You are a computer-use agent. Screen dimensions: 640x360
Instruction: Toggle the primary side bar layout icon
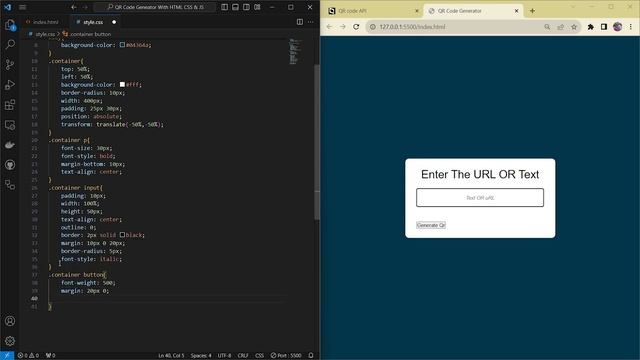point(224,7)
